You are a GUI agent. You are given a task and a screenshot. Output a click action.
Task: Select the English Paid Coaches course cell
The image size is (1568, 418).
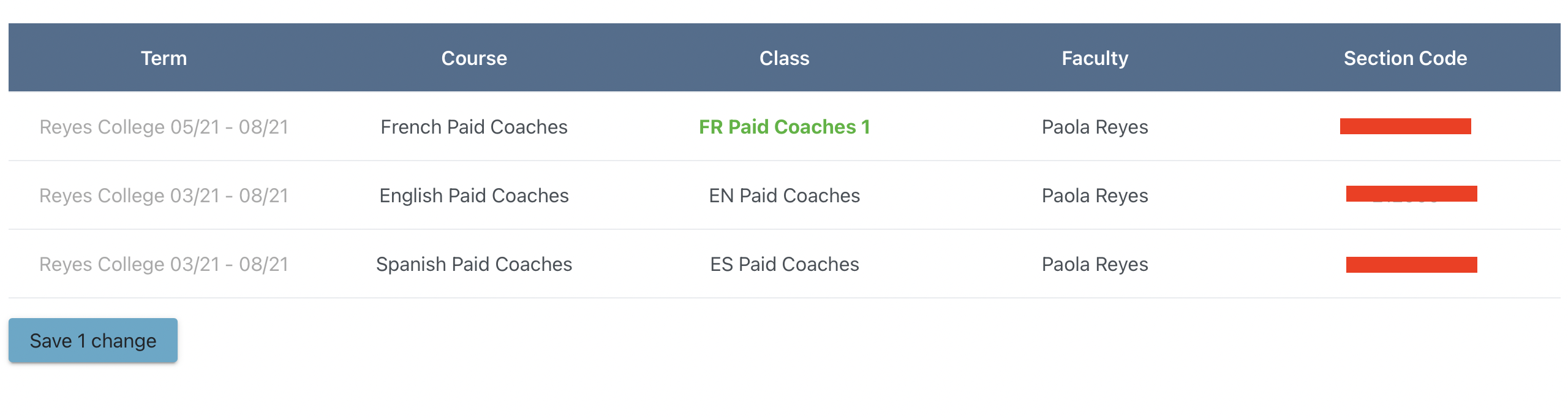[x=474, y=196]
